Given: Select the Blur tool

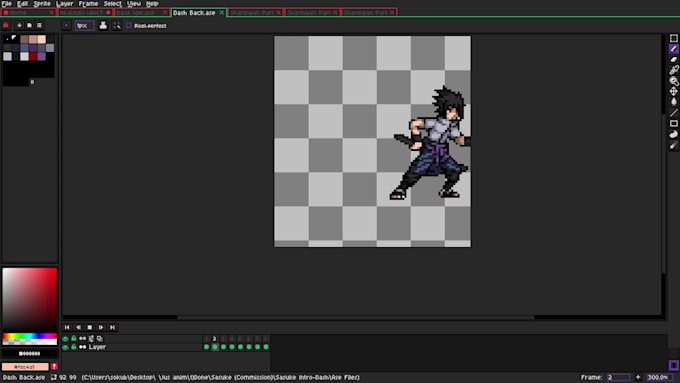Looking at the screenshot, I should click(x=673, y=146).
